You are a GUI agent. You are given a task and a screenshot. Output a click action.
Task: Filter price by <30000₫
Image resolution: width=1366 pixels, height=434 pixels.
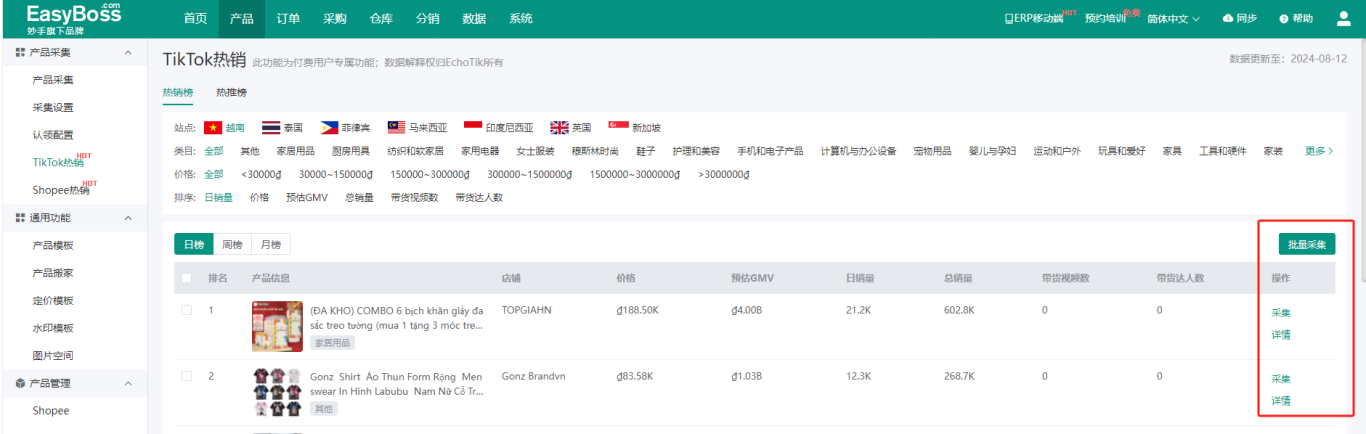point(262,174)
